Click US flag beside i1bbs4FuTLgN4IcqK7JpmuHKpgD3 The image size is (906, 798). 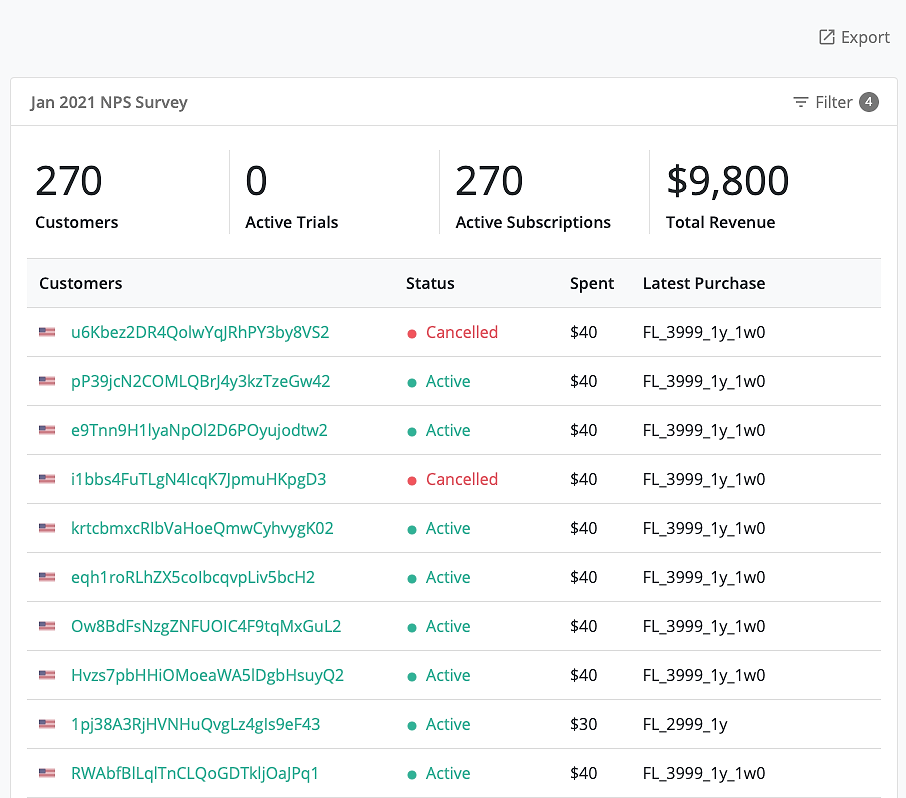(x=47, y=480)
